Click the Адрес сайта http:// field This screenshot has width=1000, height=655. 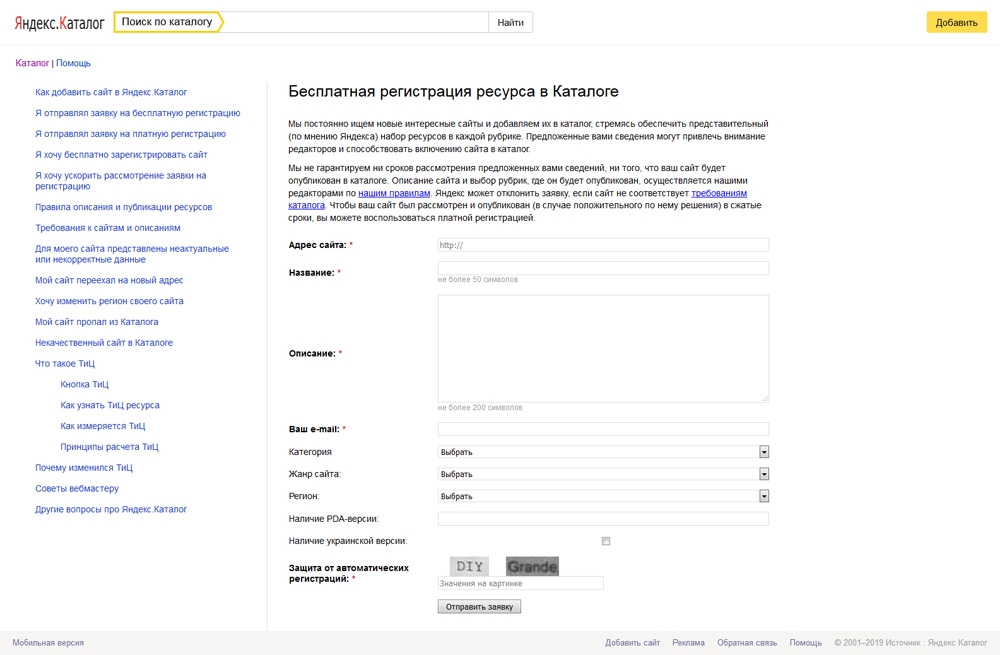tap(603, 245)
